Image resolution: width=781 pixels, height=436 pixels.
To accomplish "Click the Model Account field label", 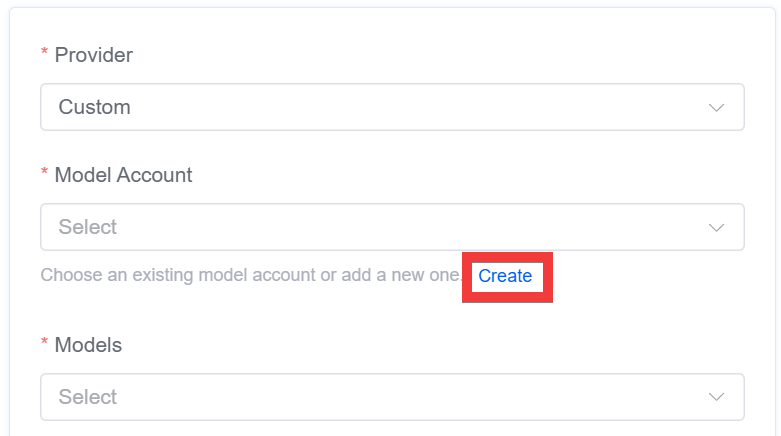I will pos(124,175).
